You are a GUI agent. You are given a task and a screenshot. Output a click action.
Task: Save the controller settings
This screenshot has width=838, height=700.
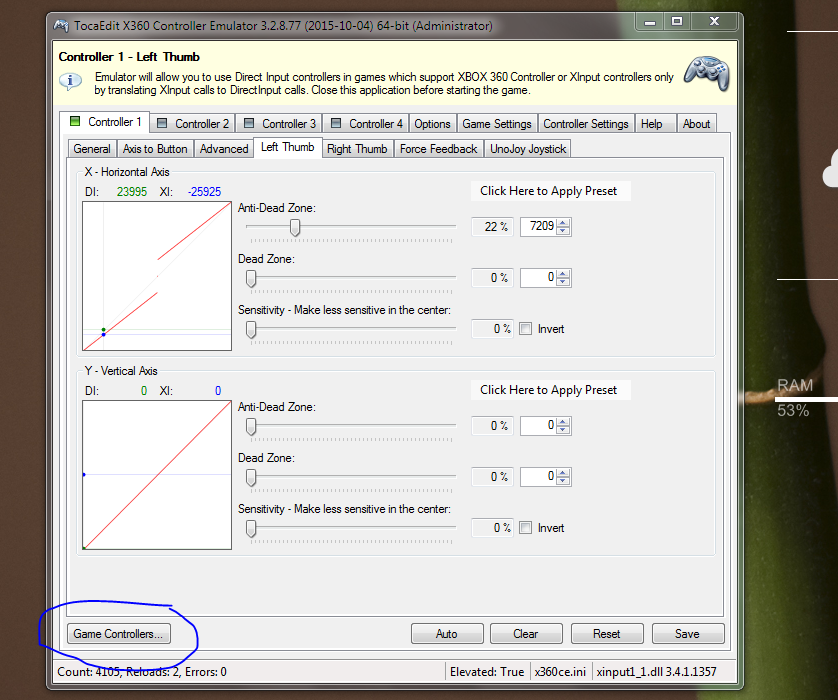pos(688,634)
